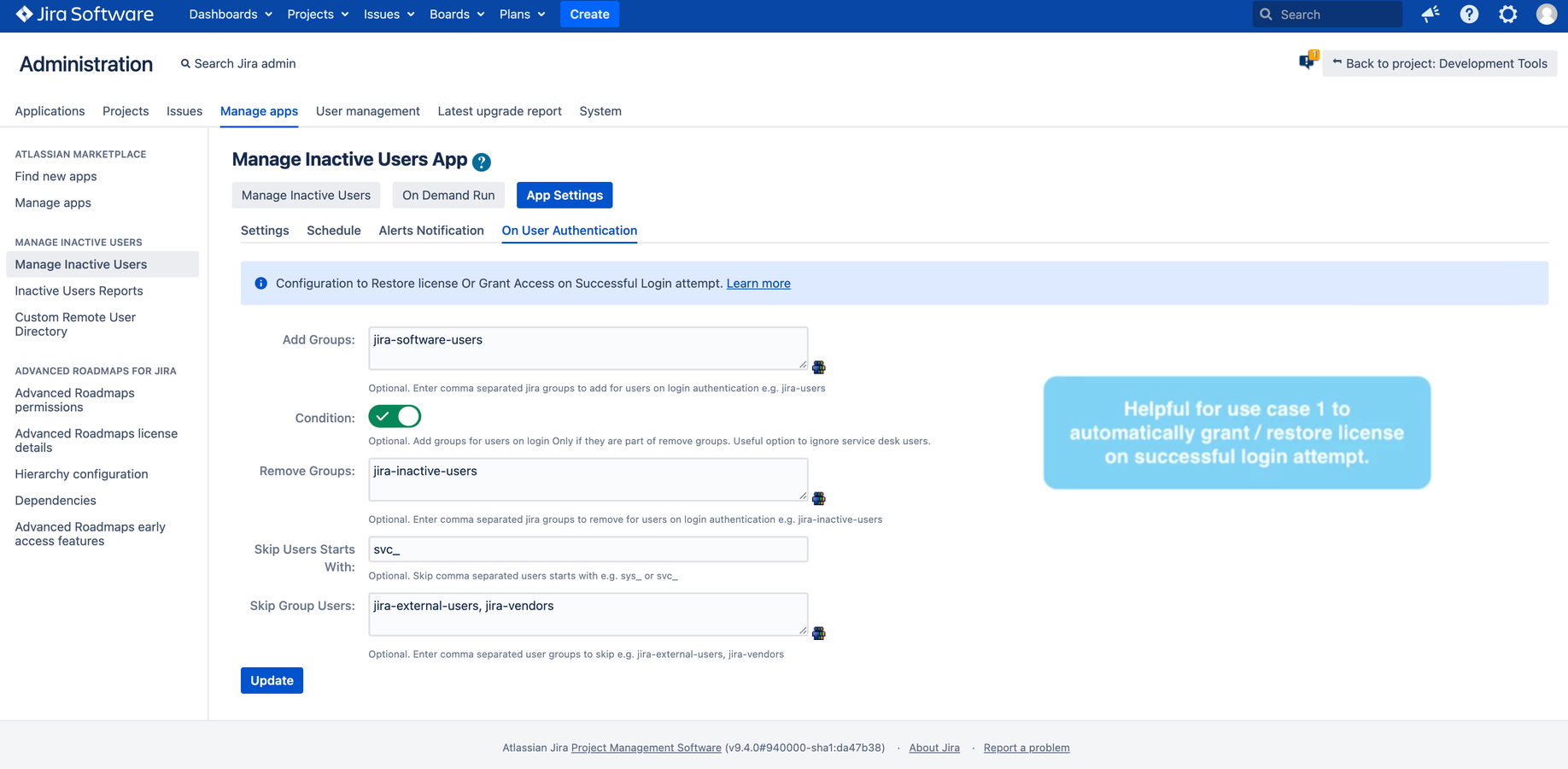The image size is (1568, 769).
Task: Open Custom Remote User Directory
Action: (75, 324)
